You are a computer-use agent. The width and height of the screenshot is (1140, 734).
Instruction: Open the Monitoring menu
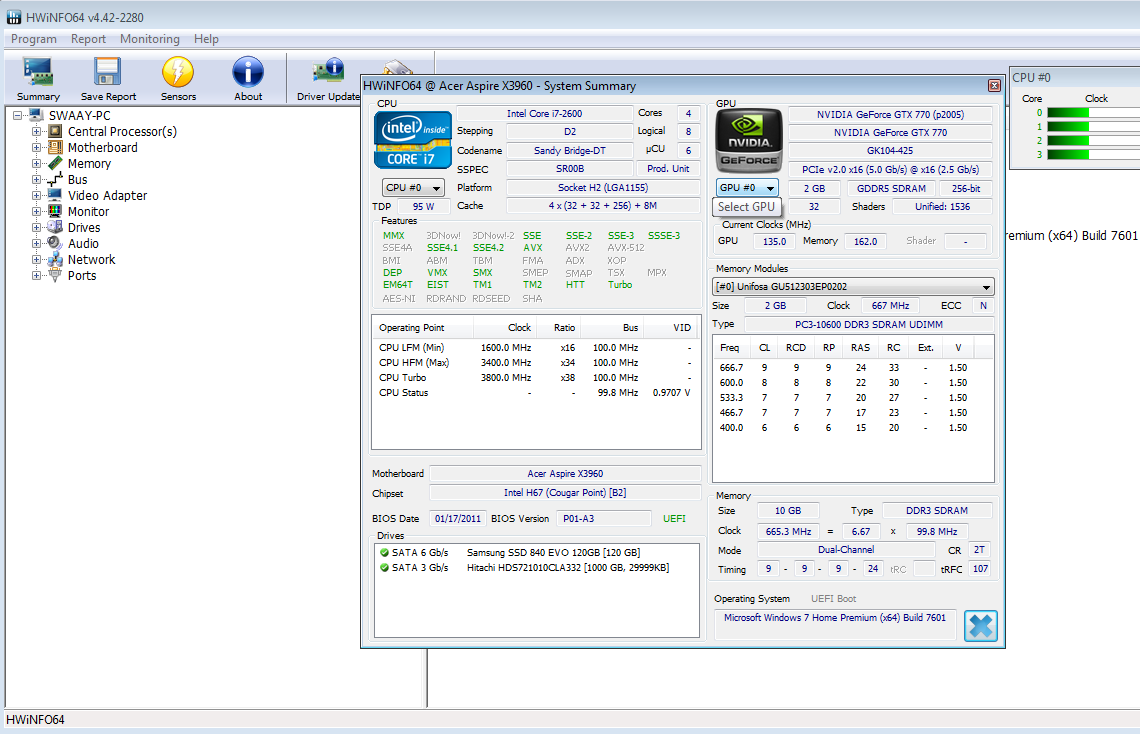pyautogui.click(x=150, y=39)
